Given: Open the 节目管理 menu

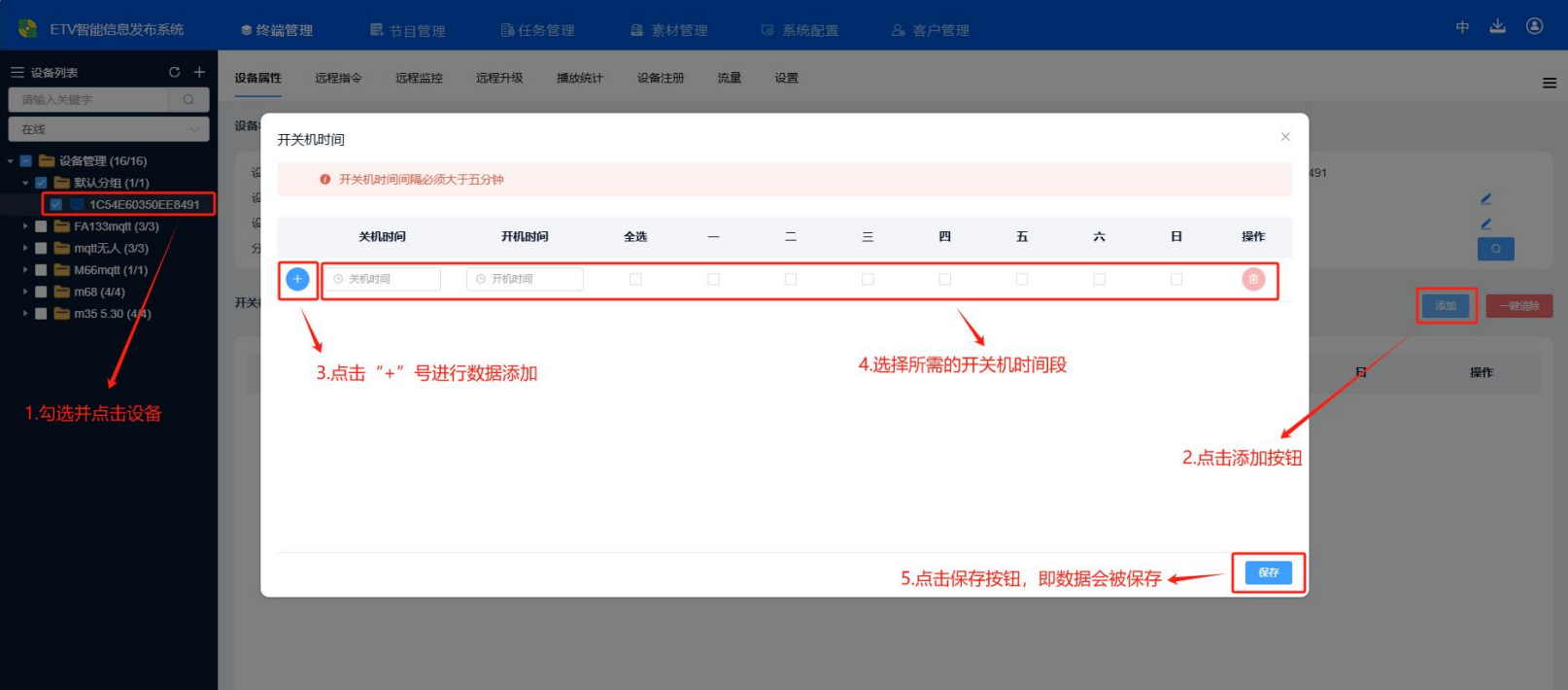Looking at the screenshot, I should click(408, 30).
